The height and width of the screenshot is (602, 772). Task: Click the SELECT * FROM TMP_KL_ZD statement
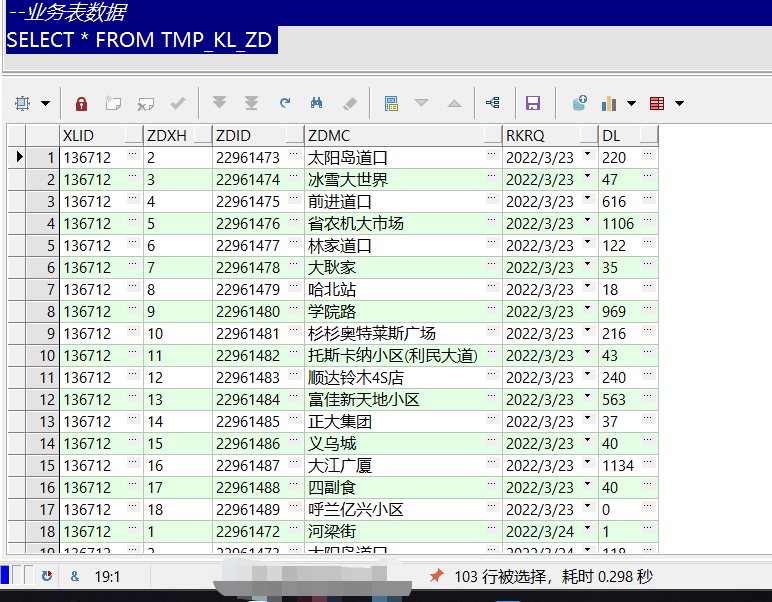point(139,40)
